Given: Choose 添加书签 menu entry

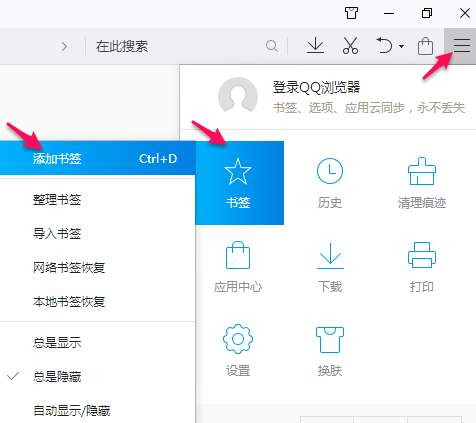Looking at the screenshot, I should pyautogui.click(x=97, y=158).
